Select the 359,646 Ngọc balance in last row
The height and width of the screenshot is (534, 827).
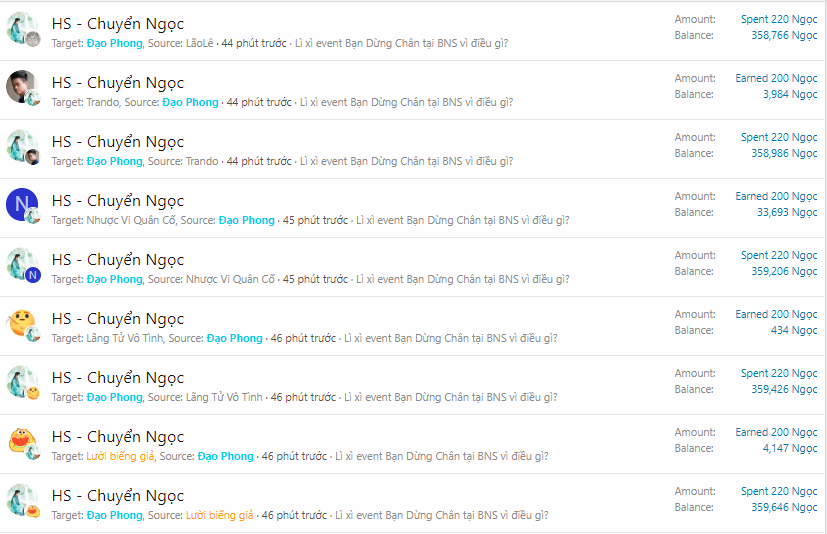click(x=784, y=508)
